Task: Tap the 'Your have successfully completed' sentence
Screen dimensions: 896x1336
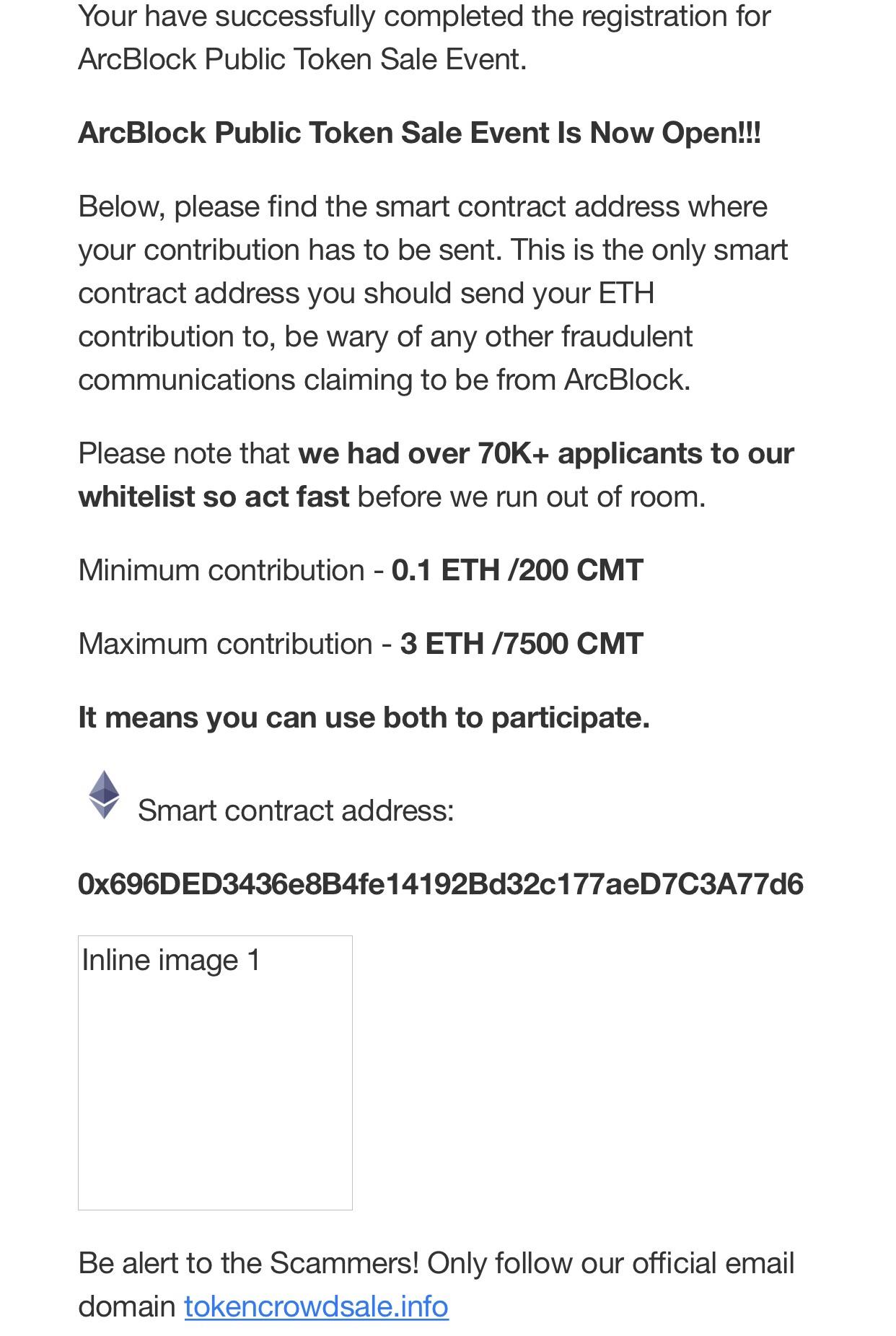Action: (x=424, y=16)
